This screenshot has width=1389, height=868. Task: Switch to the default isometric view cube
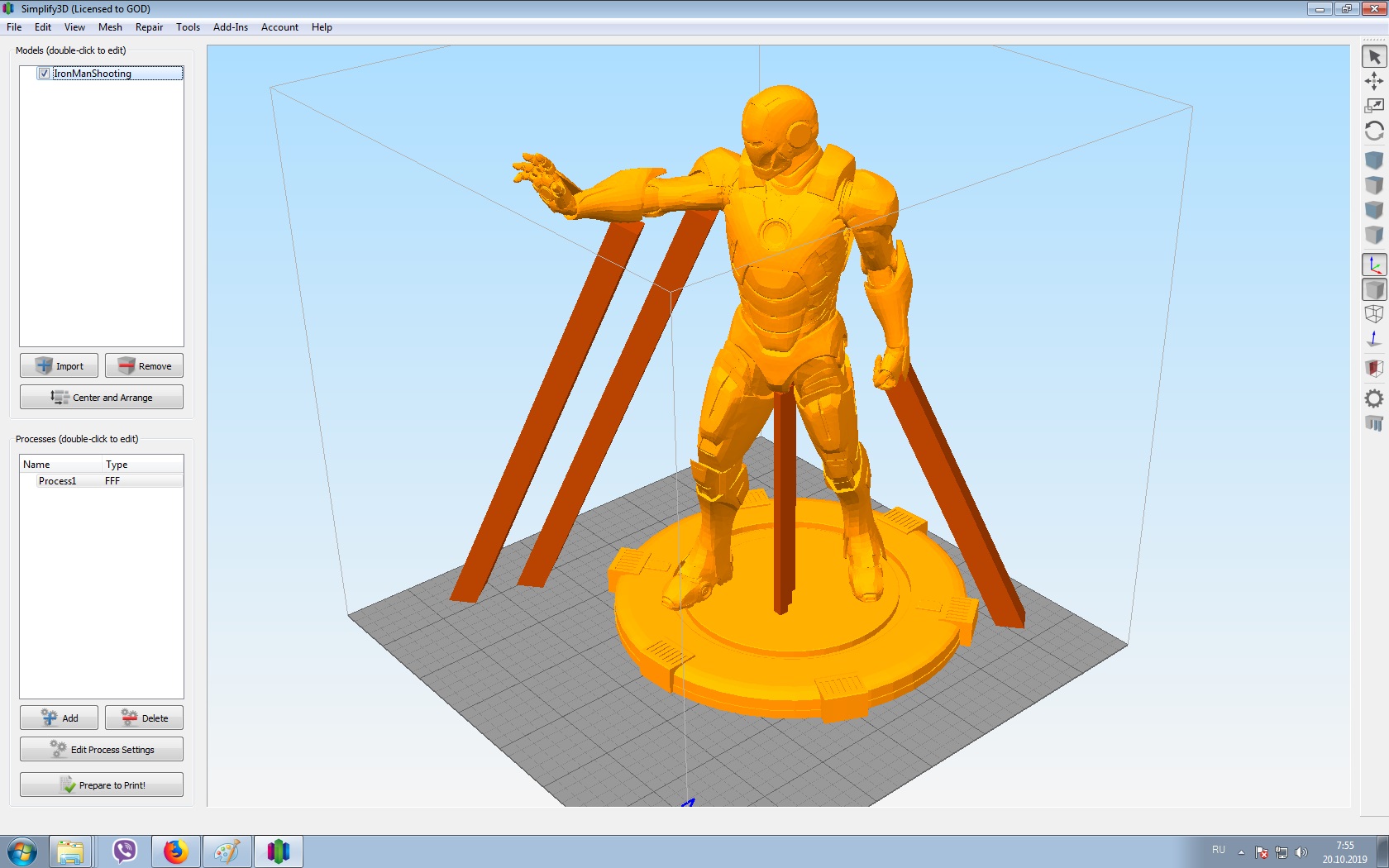pos(1374,160)
